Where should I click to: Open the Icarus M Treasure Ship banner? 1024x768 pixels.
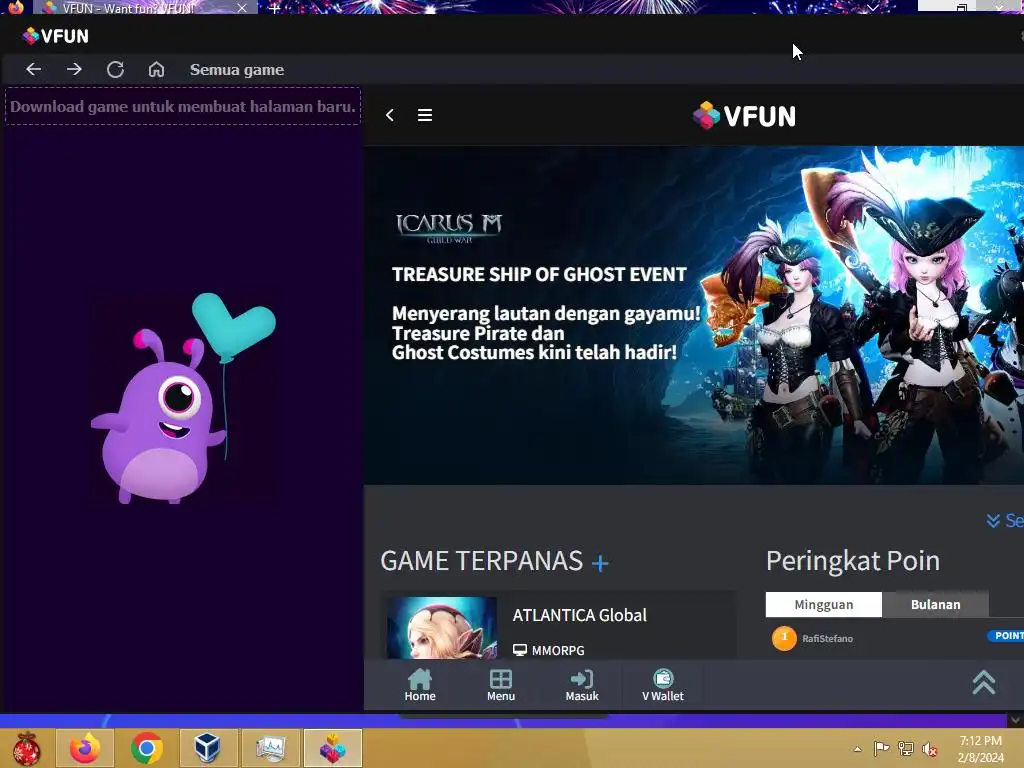(x=694, y=315)
